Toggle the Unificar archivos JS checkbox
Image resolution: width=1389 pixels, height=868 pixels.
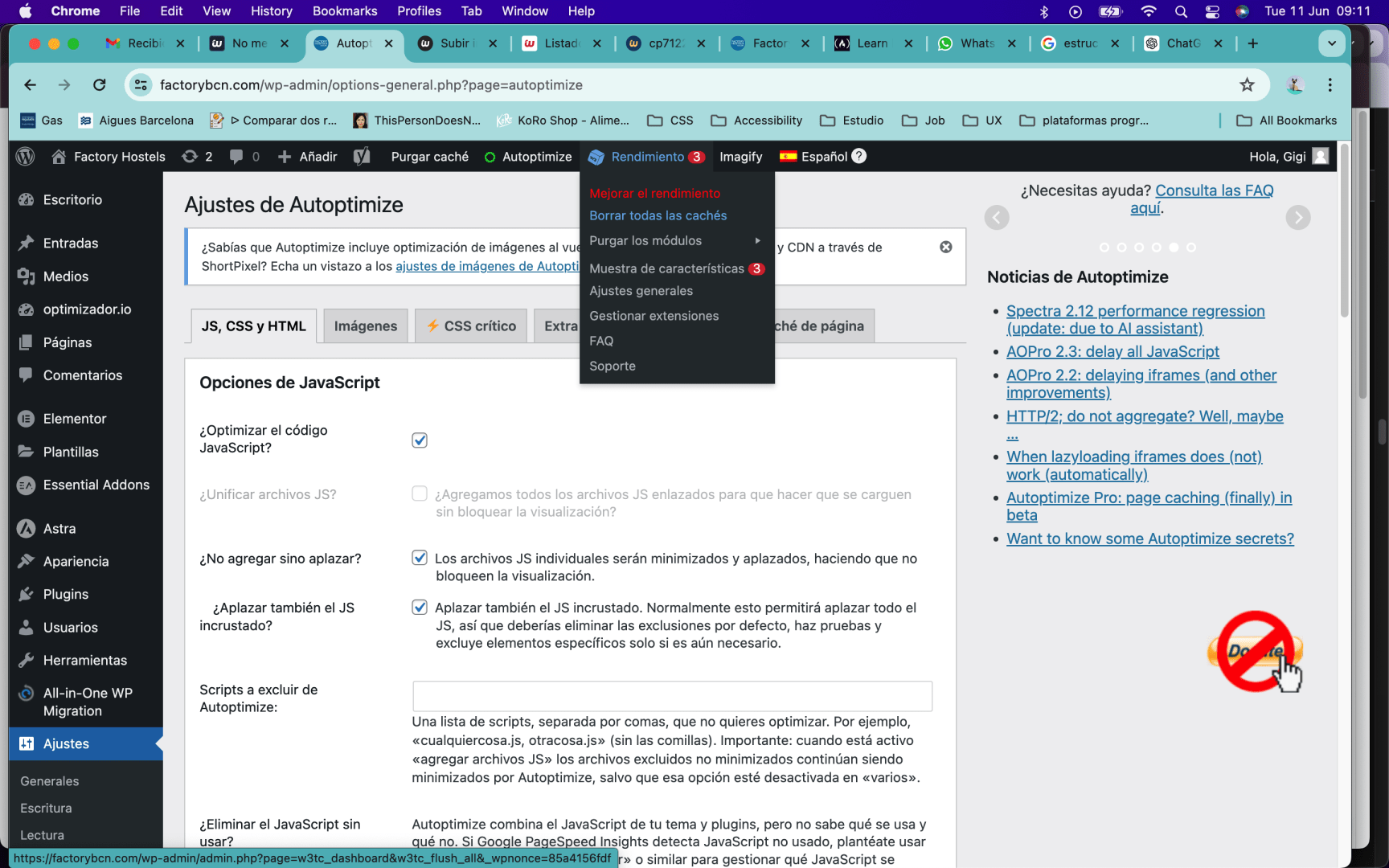pos(420,493)
